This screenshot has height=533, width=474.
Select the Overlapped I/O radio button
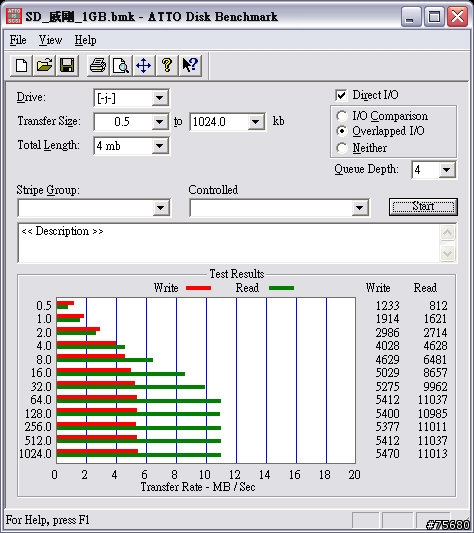coord(341,131)
